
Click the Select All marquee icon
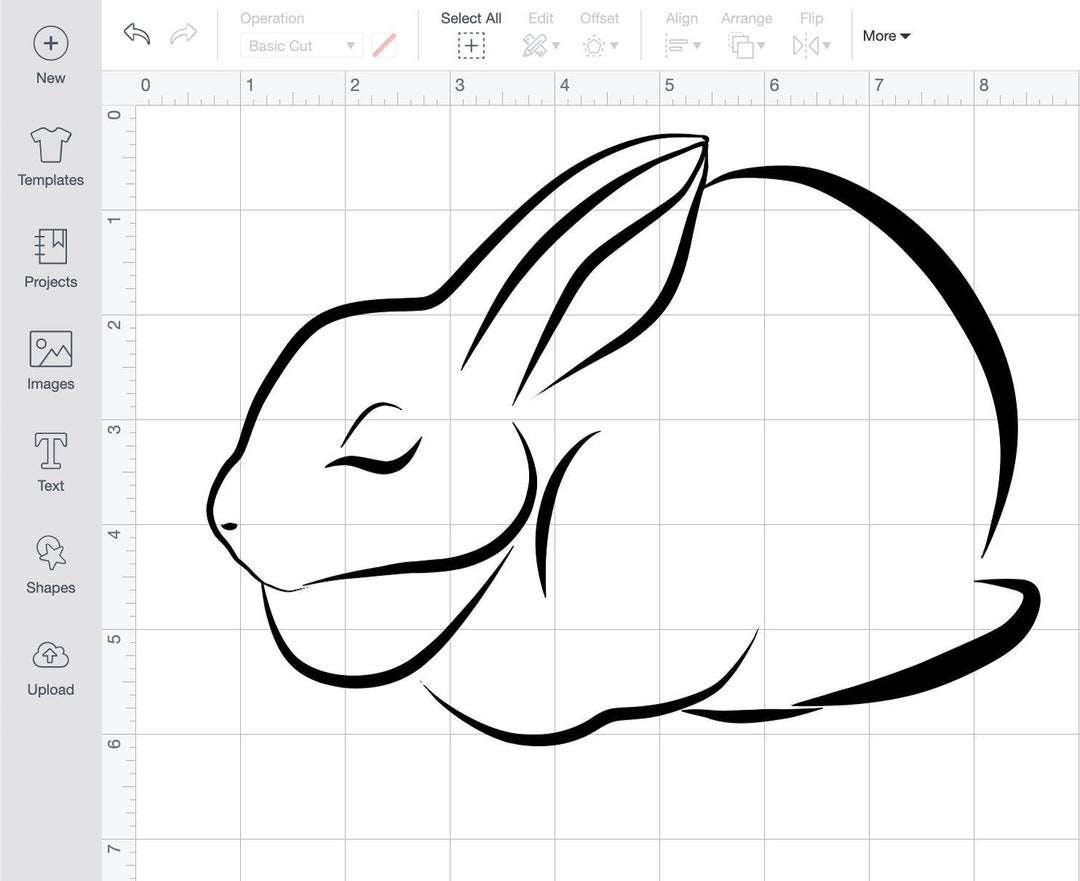click(470, 45)
